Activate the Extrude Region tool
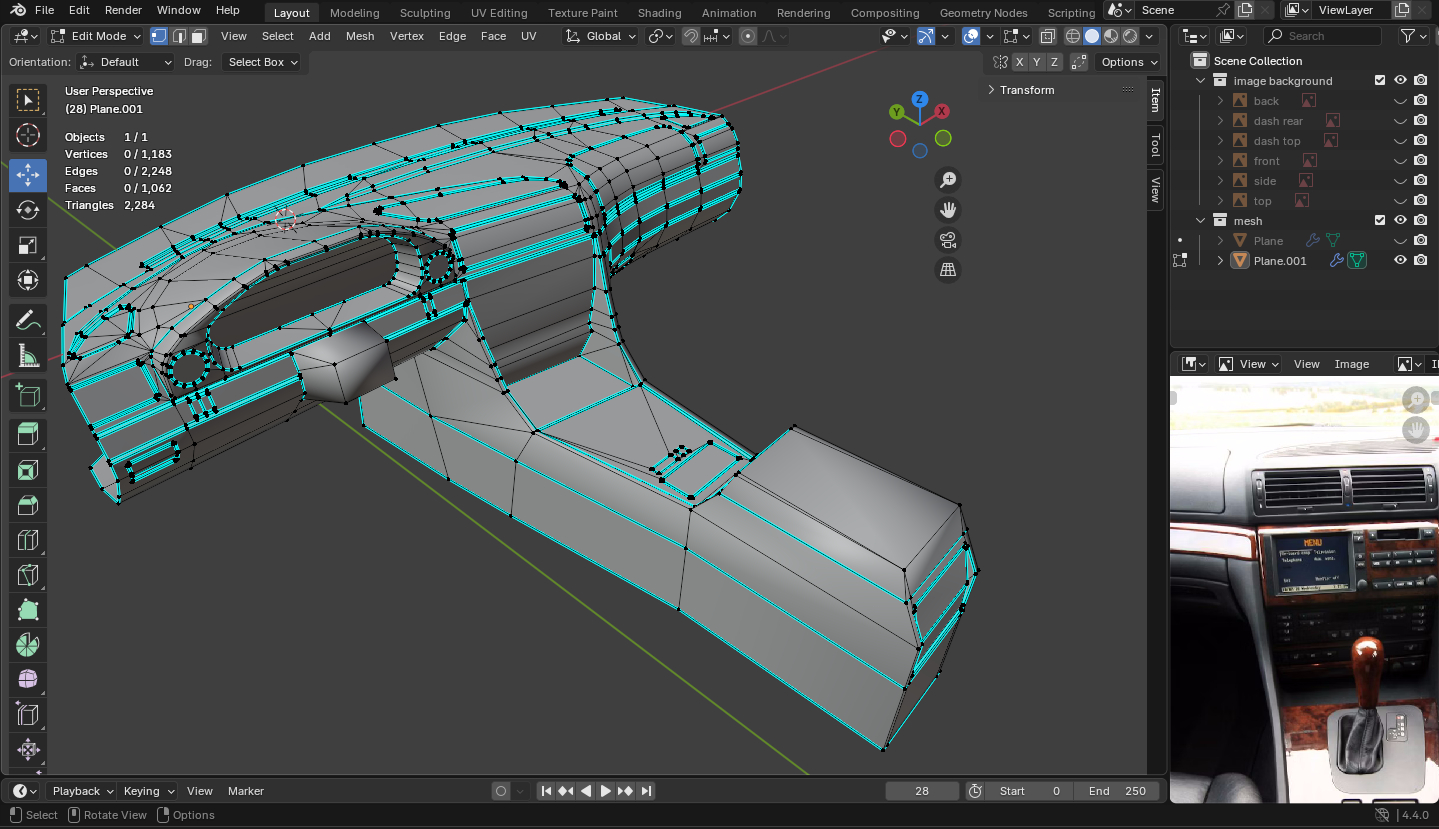 [x=28, y=434]
